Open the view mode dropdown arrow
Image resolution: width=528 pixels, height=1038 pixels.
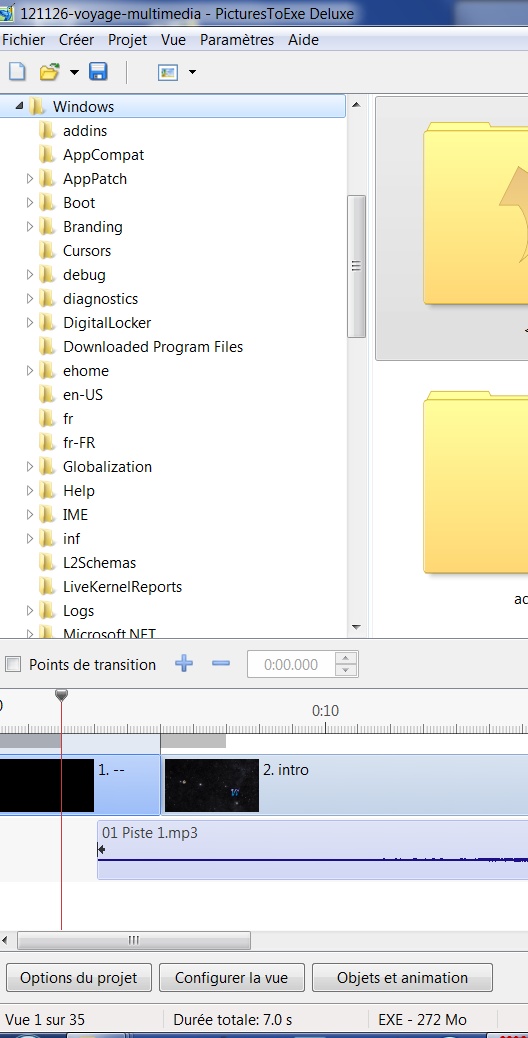192,72
